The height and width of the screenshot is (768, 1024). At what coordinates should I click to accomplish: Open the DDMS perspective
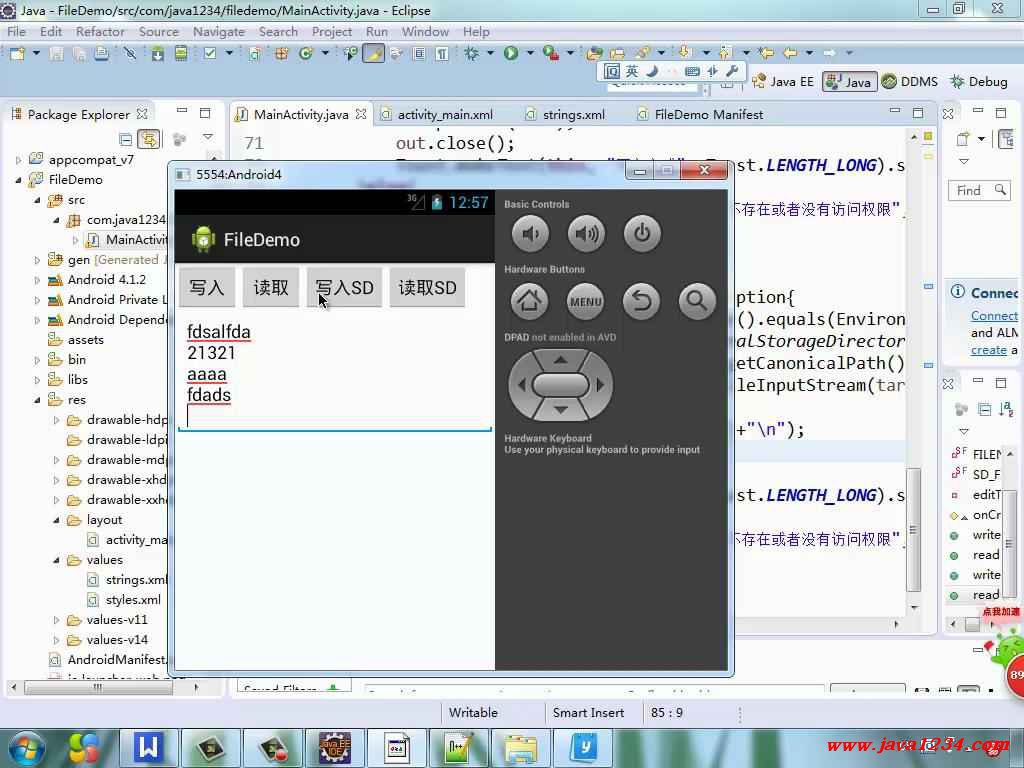pyautogui.click(x=909, y=82)
